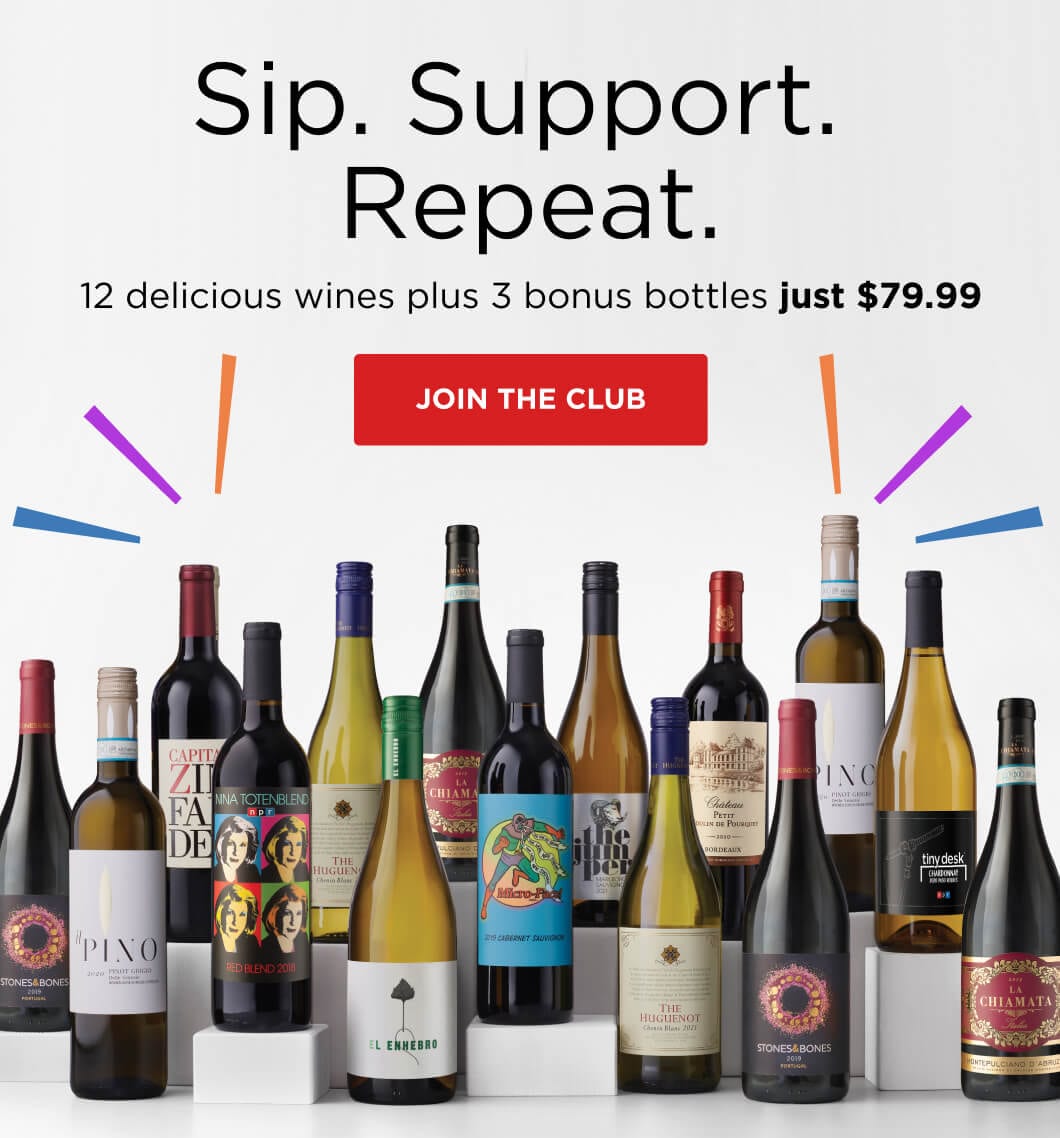Click the blue burst line on left
Viewport: 1060px width, 1138px height.
[76, 524]
